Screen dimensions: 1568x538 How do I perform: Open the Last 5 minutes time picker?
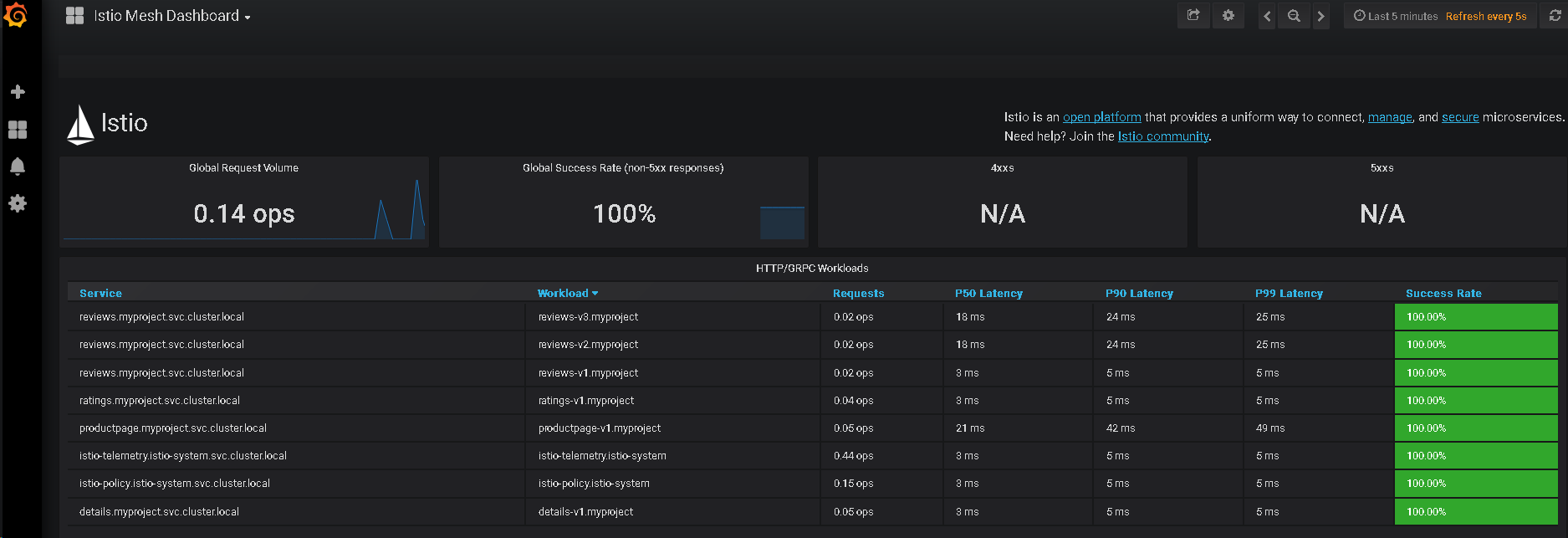pos(1396,16)
